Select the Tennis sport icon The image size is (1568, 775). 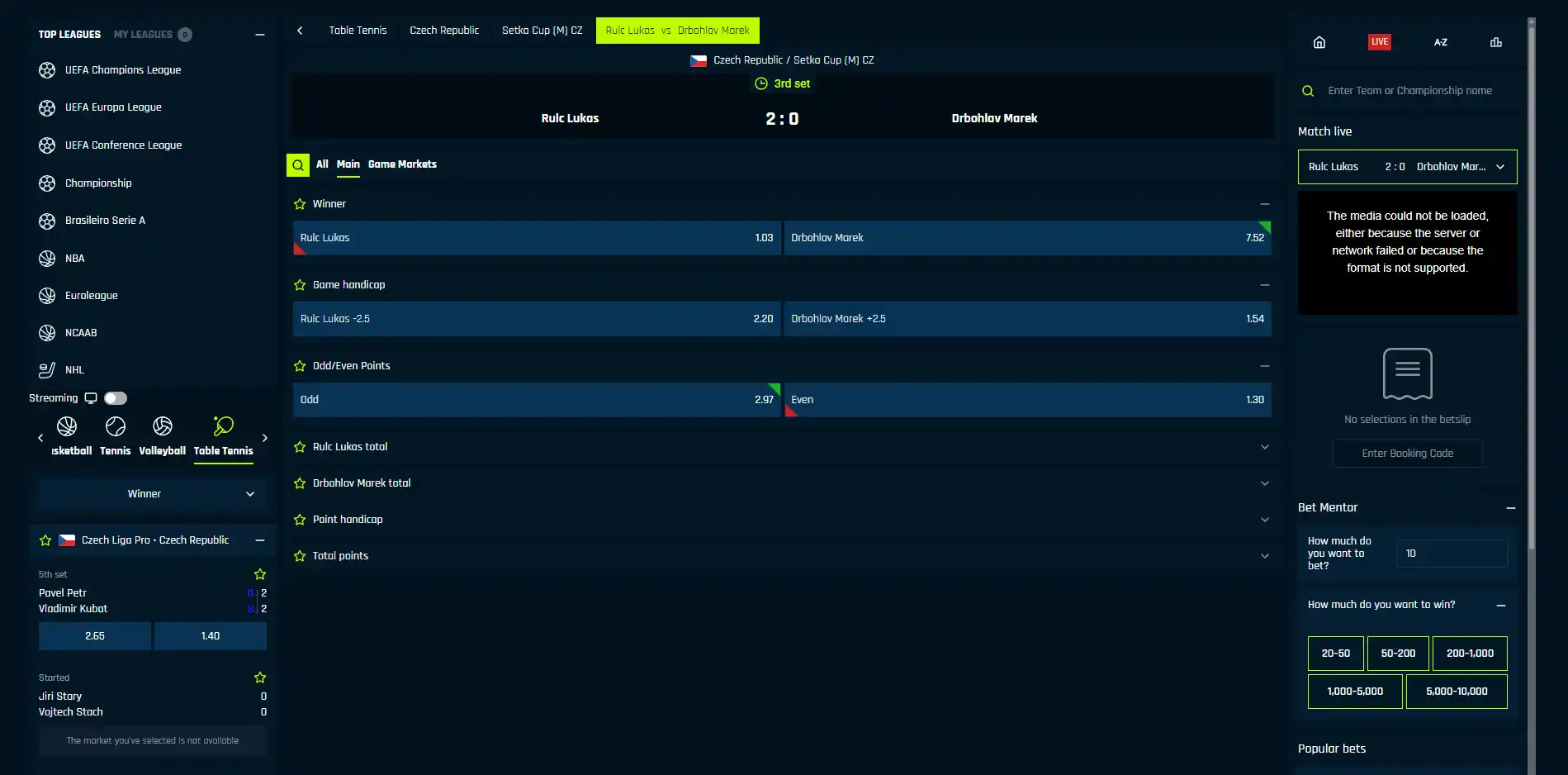click(x=116, y=436)
